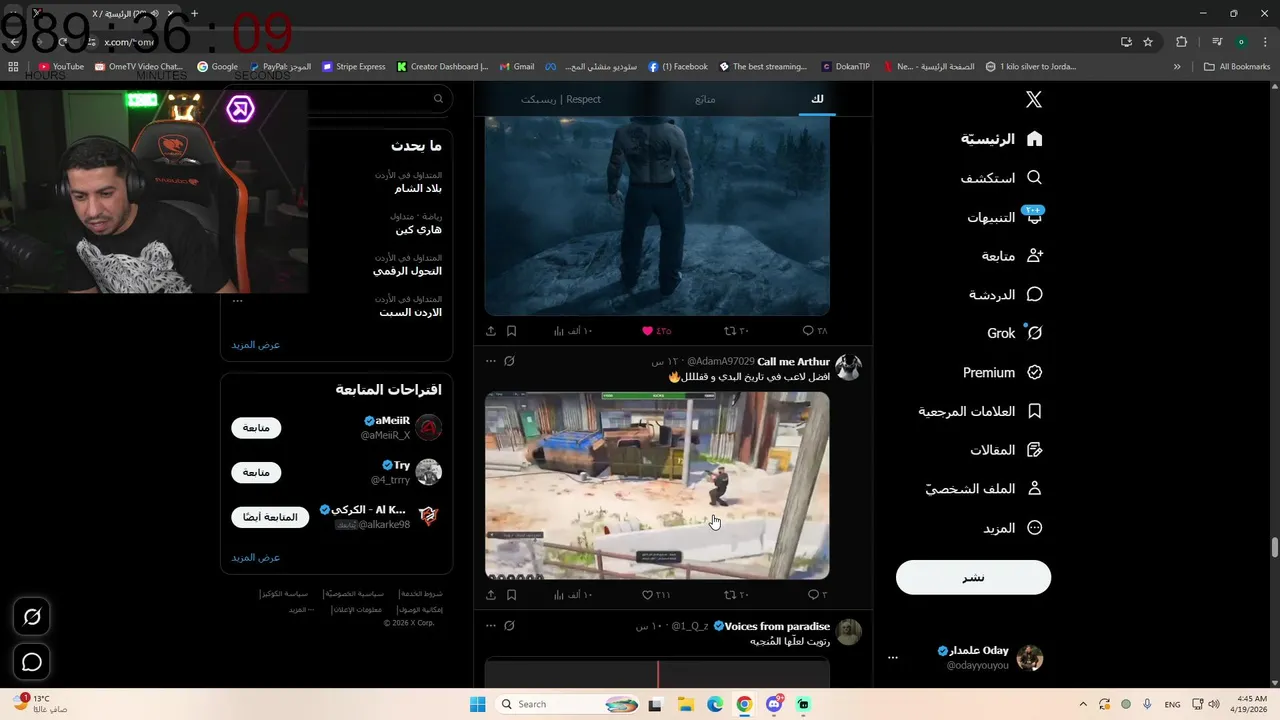Viewport: 1280px width, 720px height.
Task: Open the All Bookmarks folder
Action: 1237,67
